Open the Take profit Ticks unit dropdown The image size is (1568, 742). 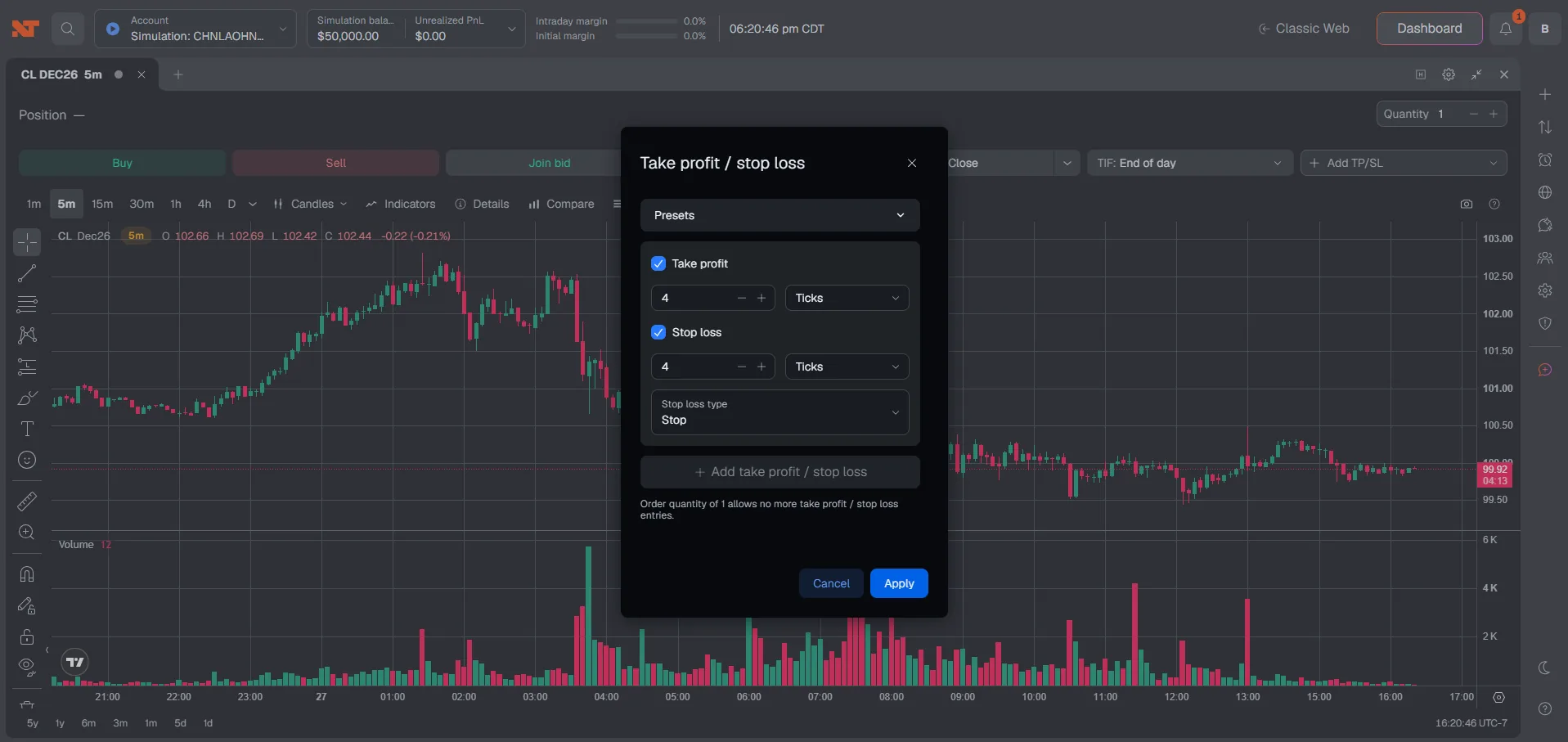pyautogui.click(x=847, y=298)
